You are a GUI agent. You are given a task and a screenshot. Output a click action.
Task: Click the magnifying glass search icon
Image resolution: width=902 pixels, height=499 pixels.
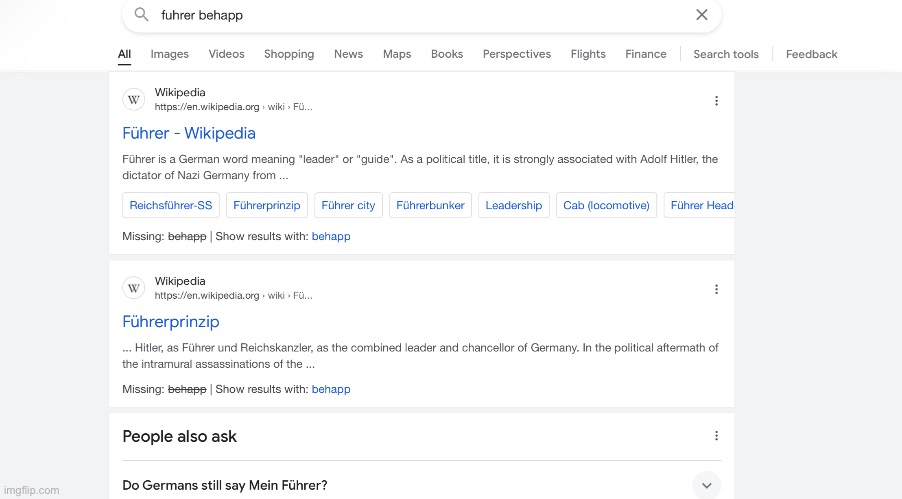[x=142, y=15]
